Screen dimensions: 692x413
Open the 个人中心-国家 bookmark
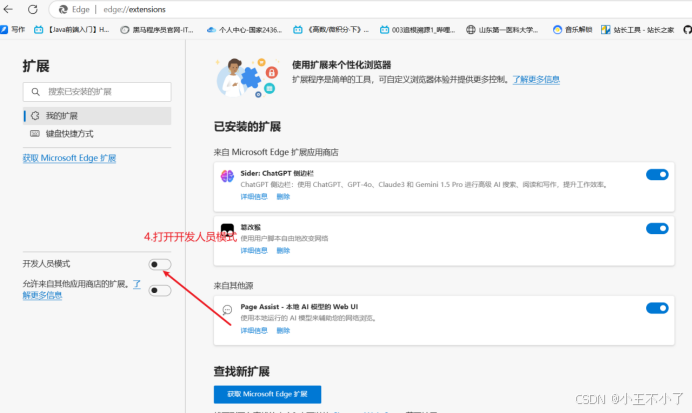[x=244, y=30]
